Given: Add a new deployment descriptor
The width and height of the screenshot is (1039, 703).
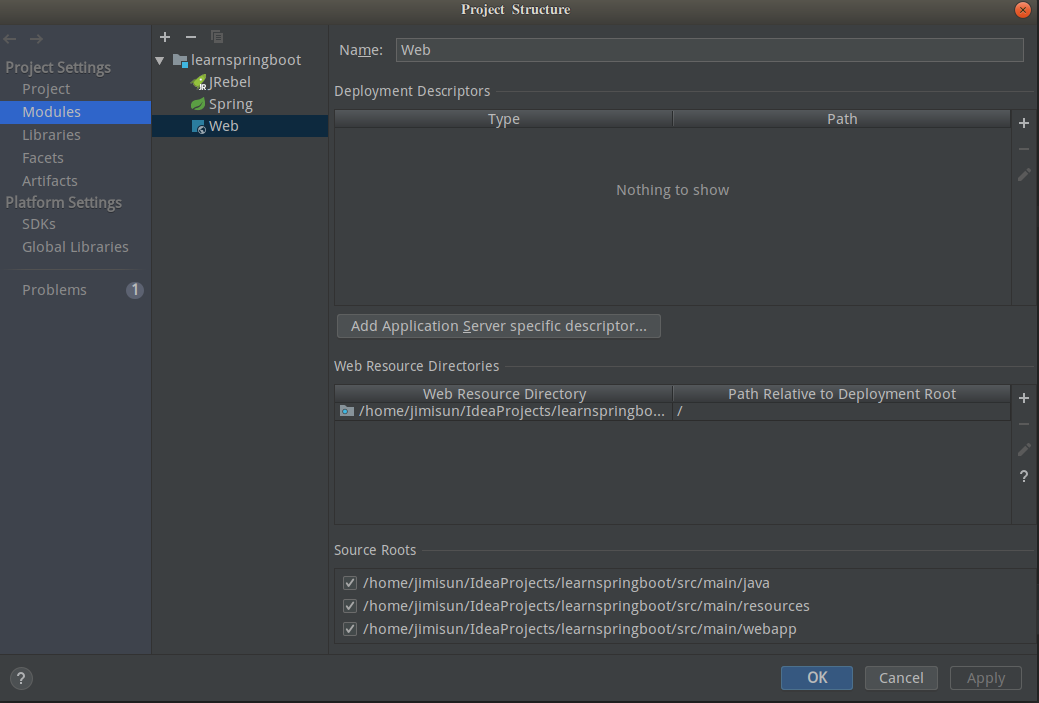Looking at the screenshot, I should pyautogui.click(x=1024, y=123).
